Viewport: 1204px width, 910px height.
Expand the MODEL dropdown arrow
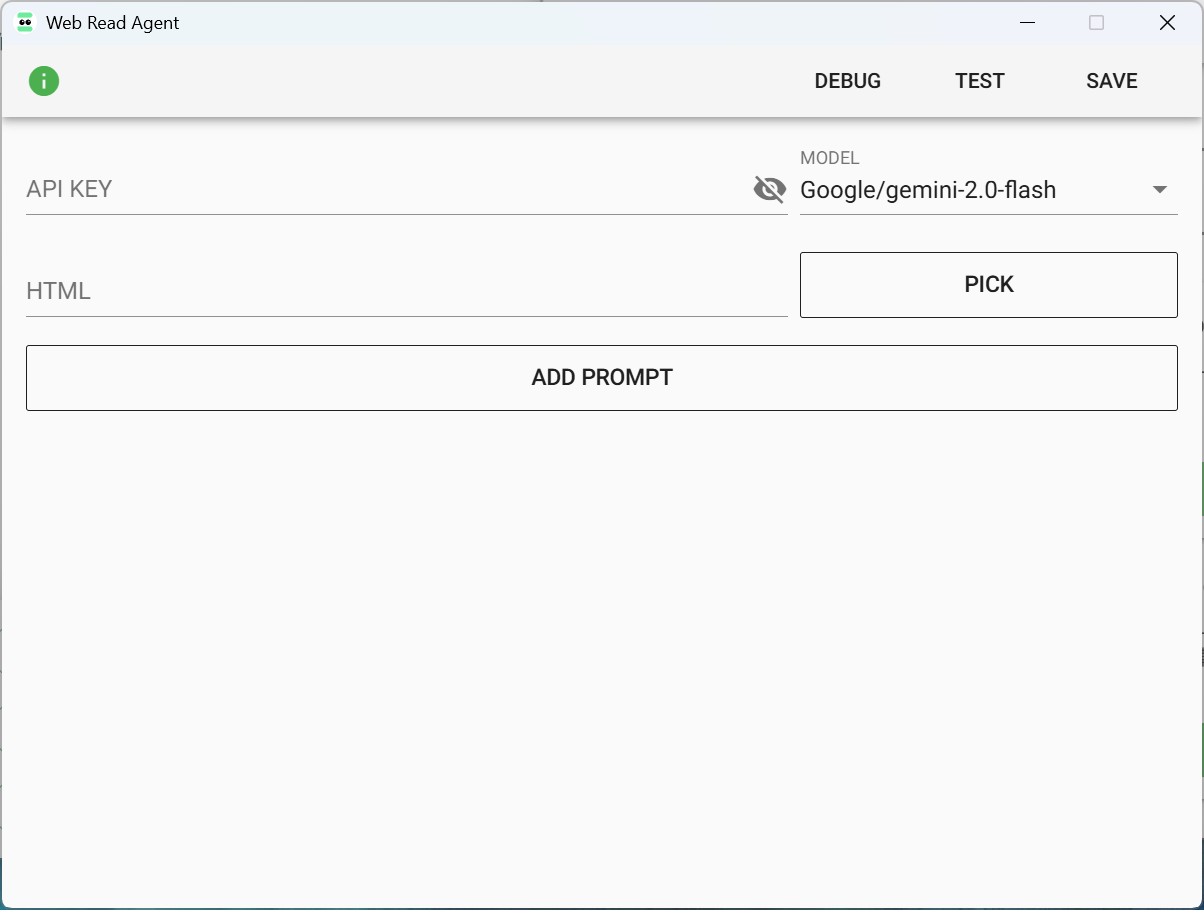point(1160,190)
